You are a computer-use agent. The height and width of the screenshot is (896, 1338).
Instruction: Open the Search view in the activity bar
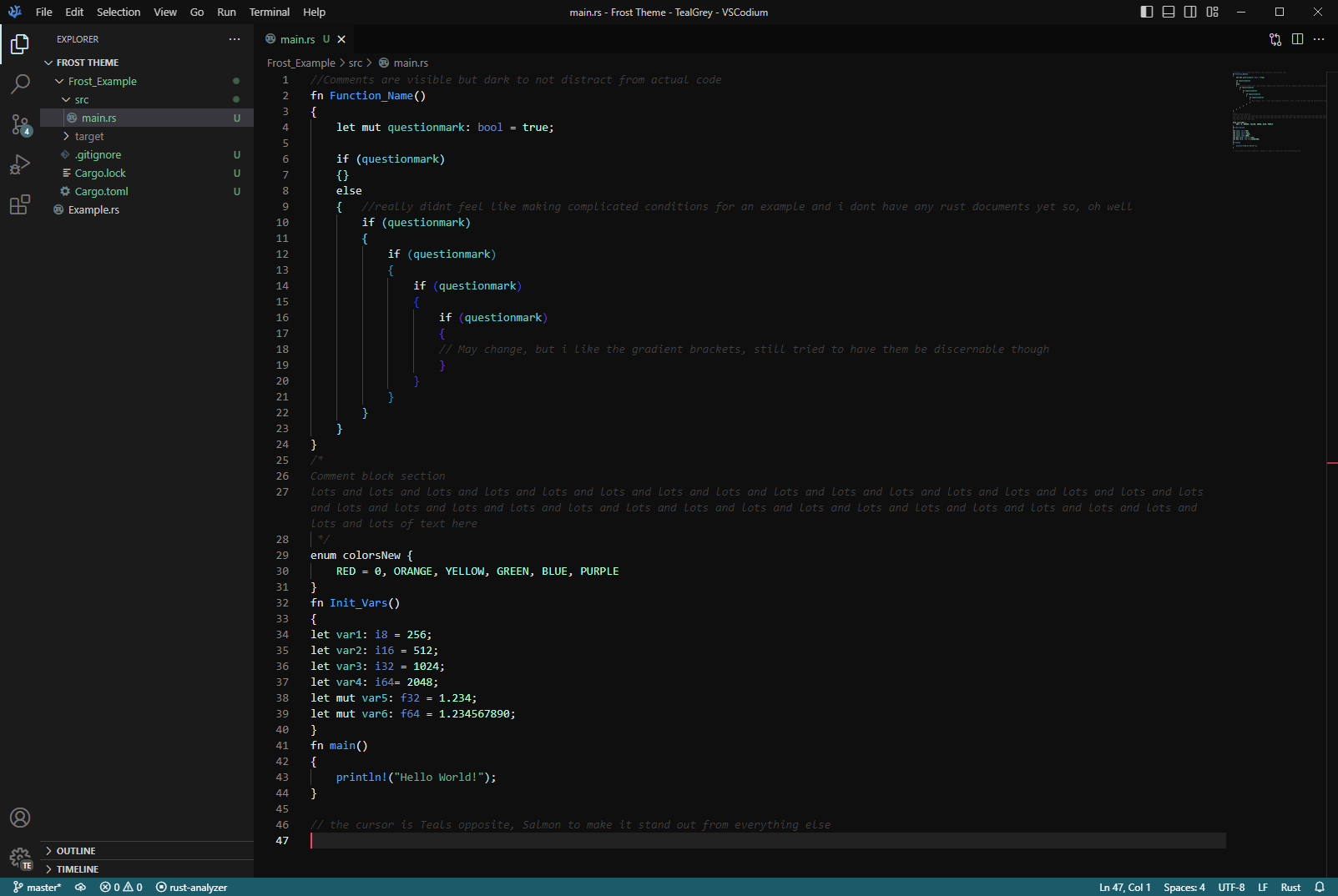[20, 83]
